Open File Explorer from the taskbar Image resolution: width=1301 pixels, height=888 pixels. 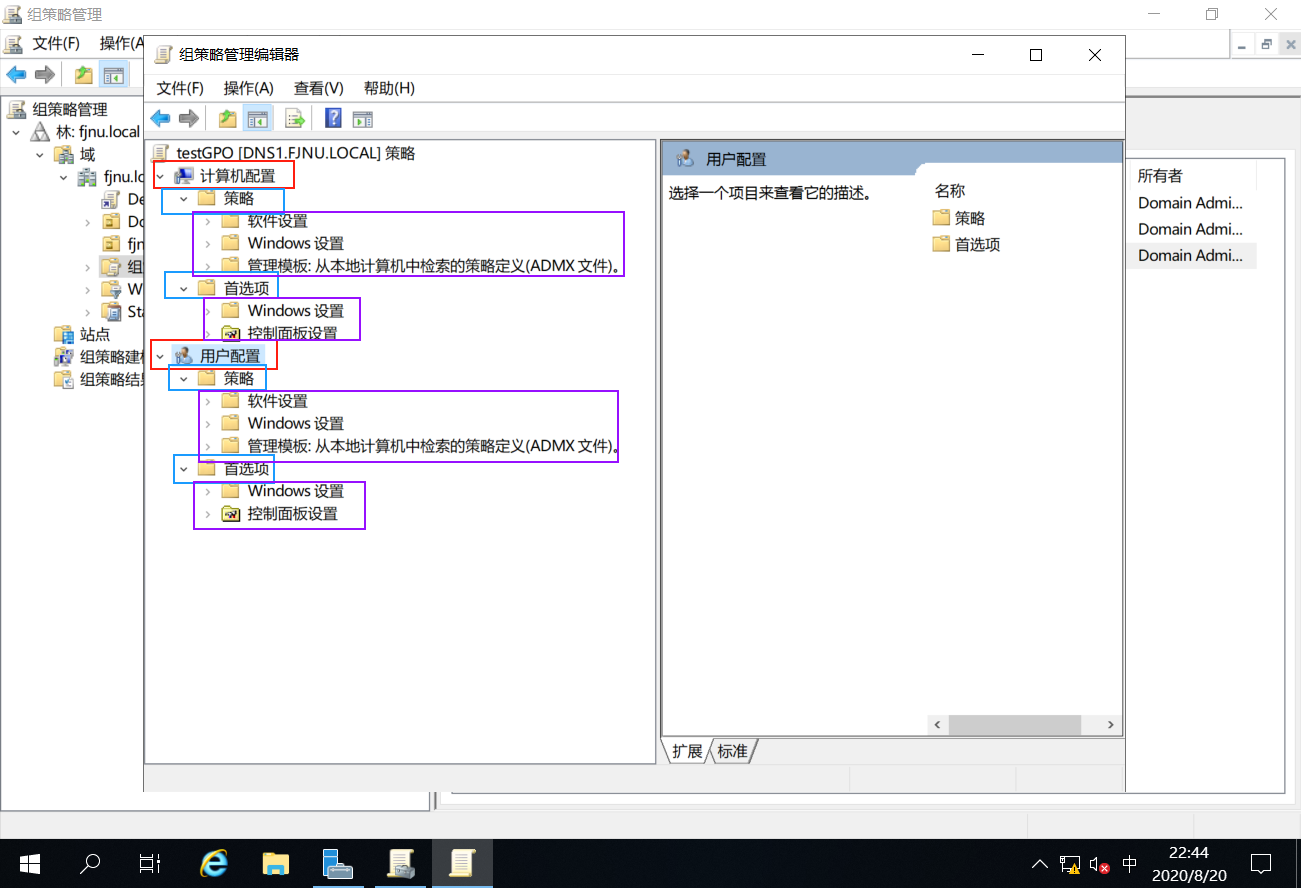coord(276,863)
